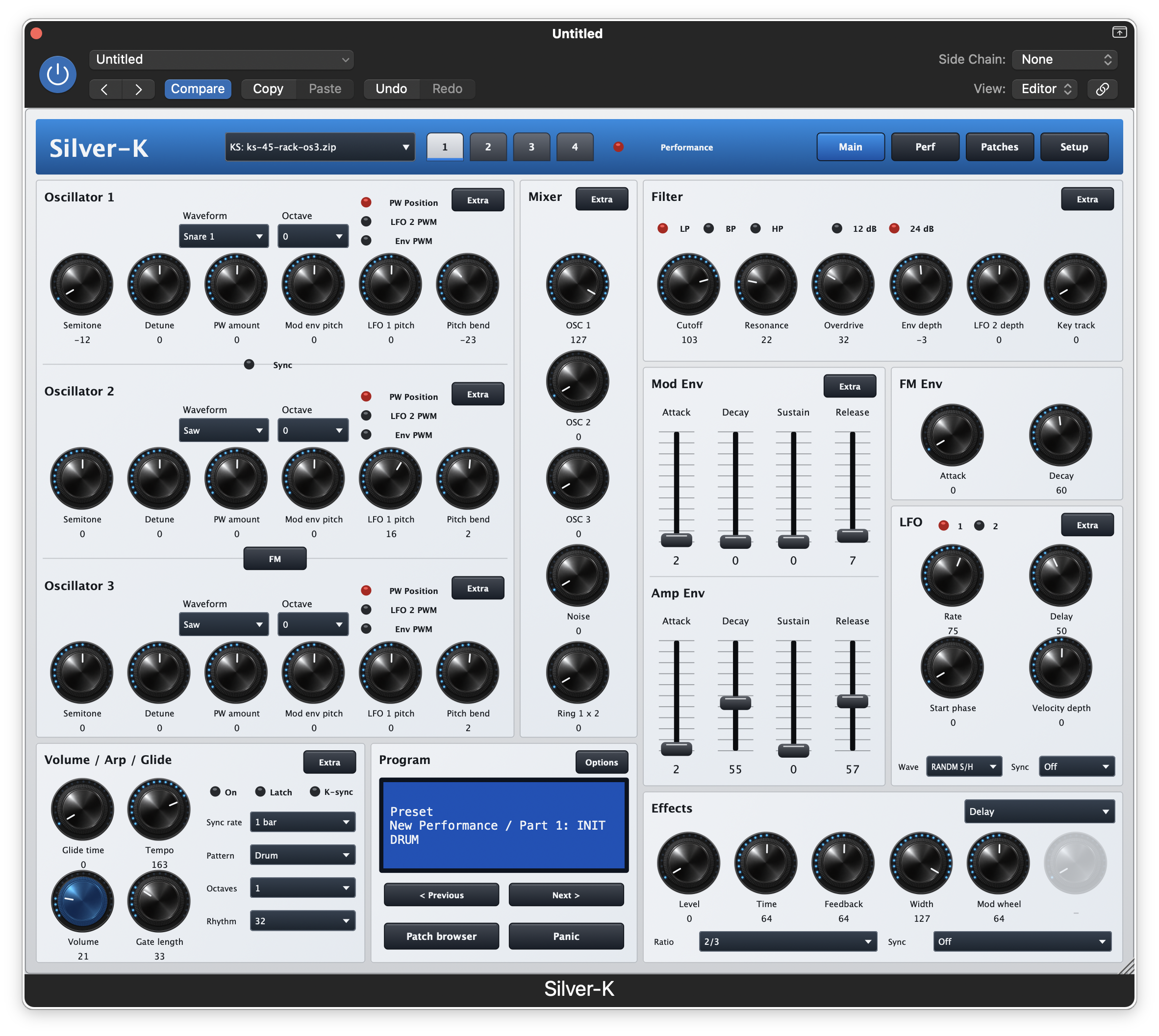Image resolution: width=1159 pixels, height=1036 pixels.
Task: Click the Patch browser button
Action: (441, 936)
